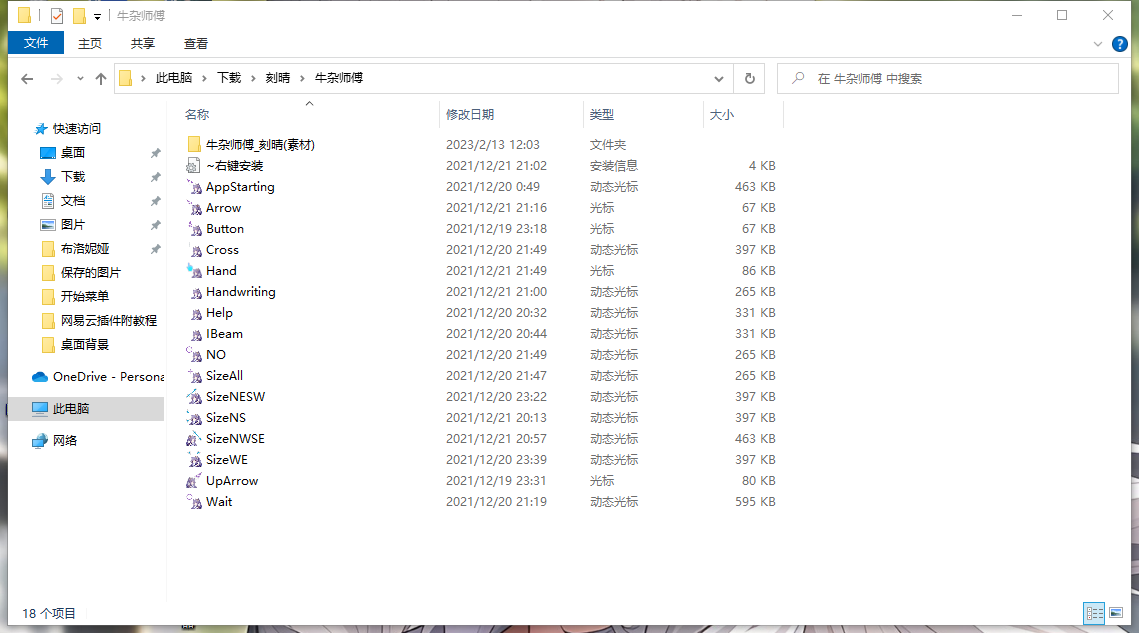Unpin 桌面 from Quick Access
Viewport: 1139px width, 633px height.
point(156,153)
